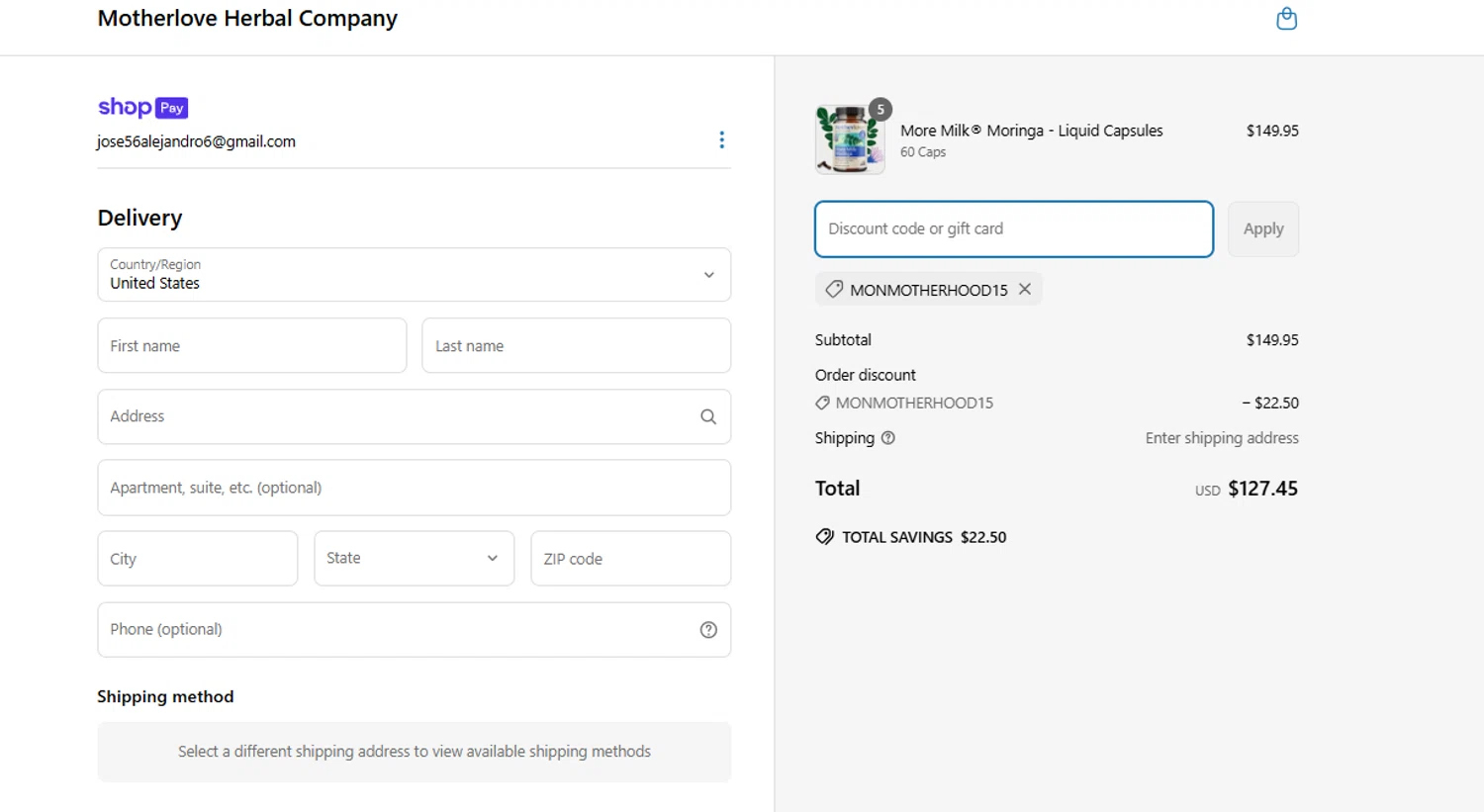Click the More Milk® Moringa product name
The width and height of the screenshot is (1484, 812).
(1031, 131)
